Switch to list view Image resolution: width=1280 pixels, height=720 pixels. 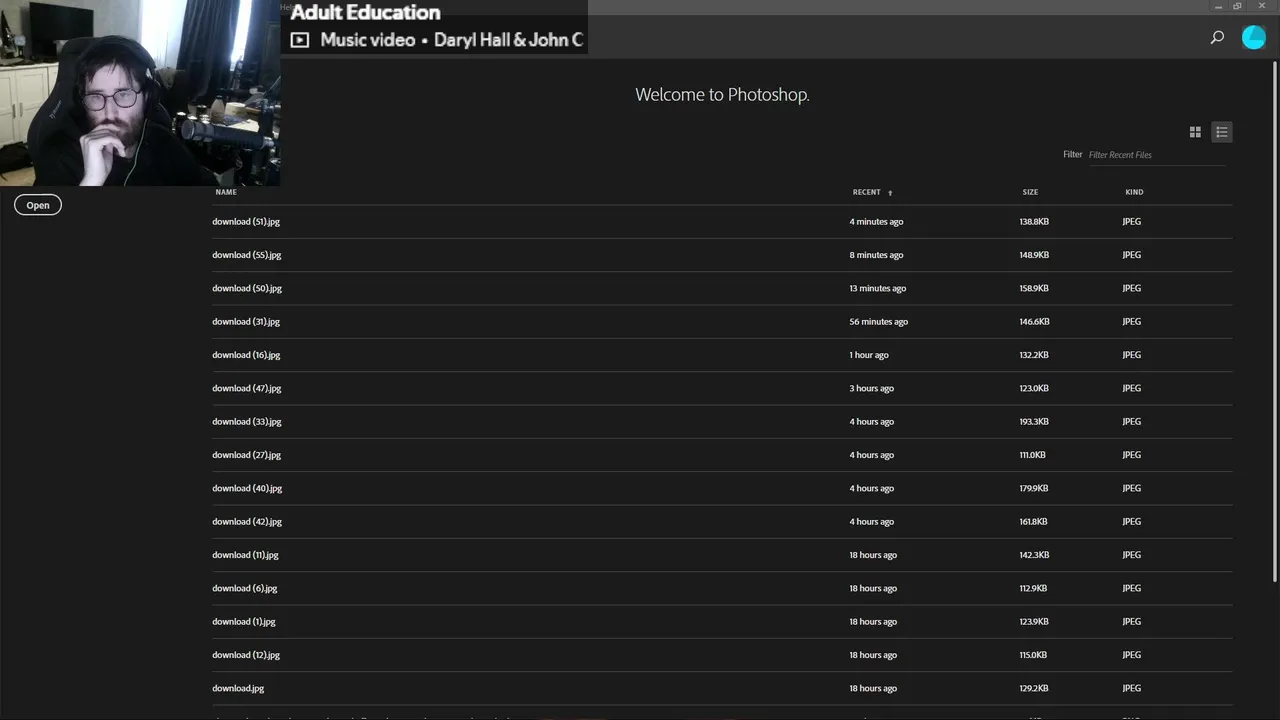[x=1221, y=132]
